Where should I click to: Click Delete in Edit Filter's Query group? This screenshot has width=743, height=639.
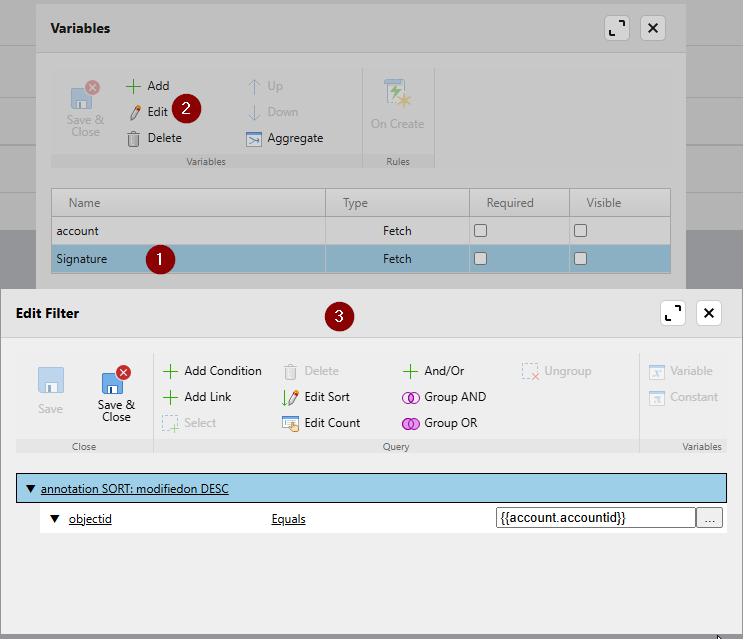point(311,371)
